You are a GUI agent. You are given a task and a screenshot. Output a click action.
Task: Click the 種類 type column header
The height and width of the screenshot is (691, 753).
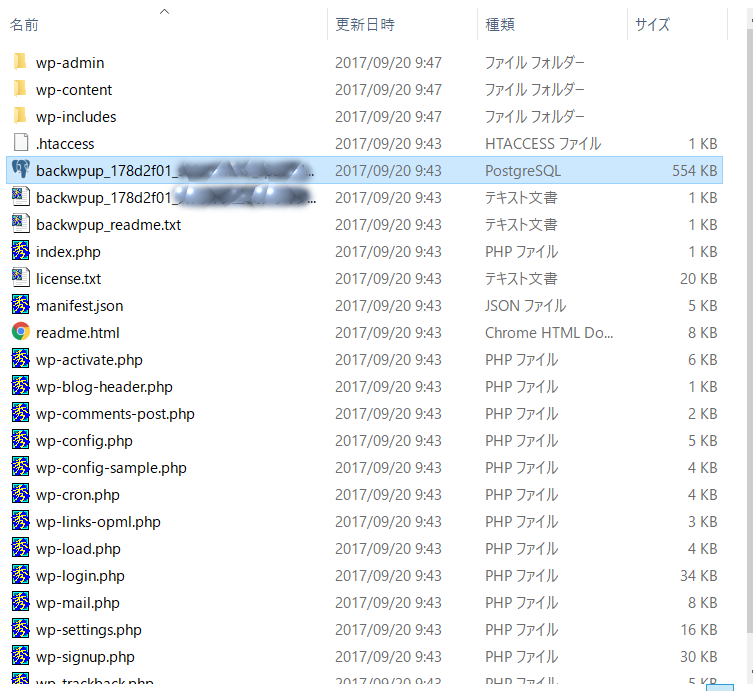pyautogui.click(x=500, y=25)
